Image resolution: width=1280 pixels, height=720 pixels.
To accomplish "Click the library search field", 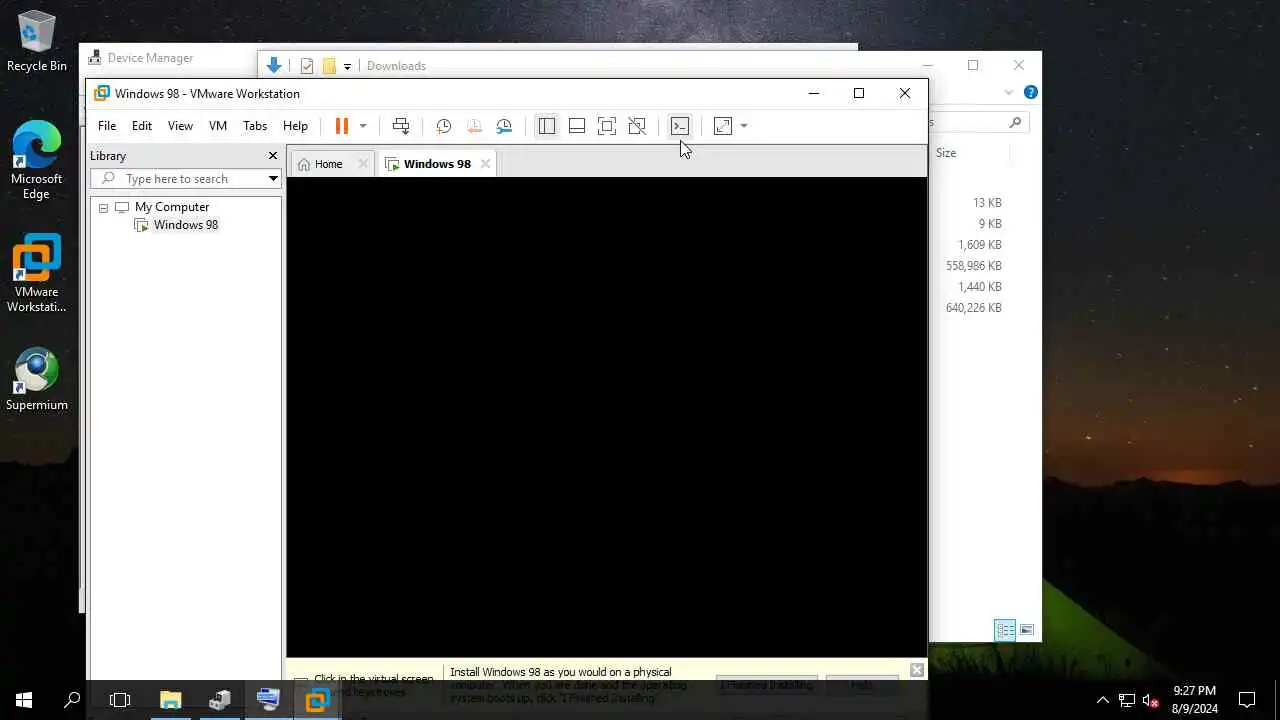I will pos(185,179).
